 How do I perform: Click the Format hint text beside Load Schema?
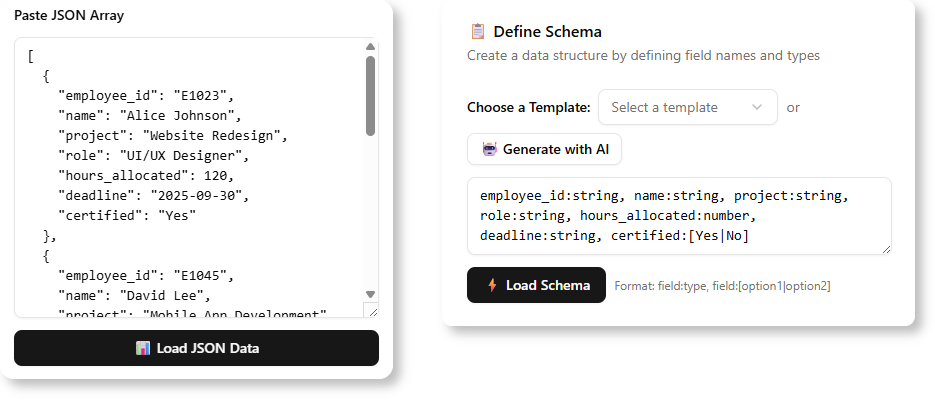click(722, 286)
